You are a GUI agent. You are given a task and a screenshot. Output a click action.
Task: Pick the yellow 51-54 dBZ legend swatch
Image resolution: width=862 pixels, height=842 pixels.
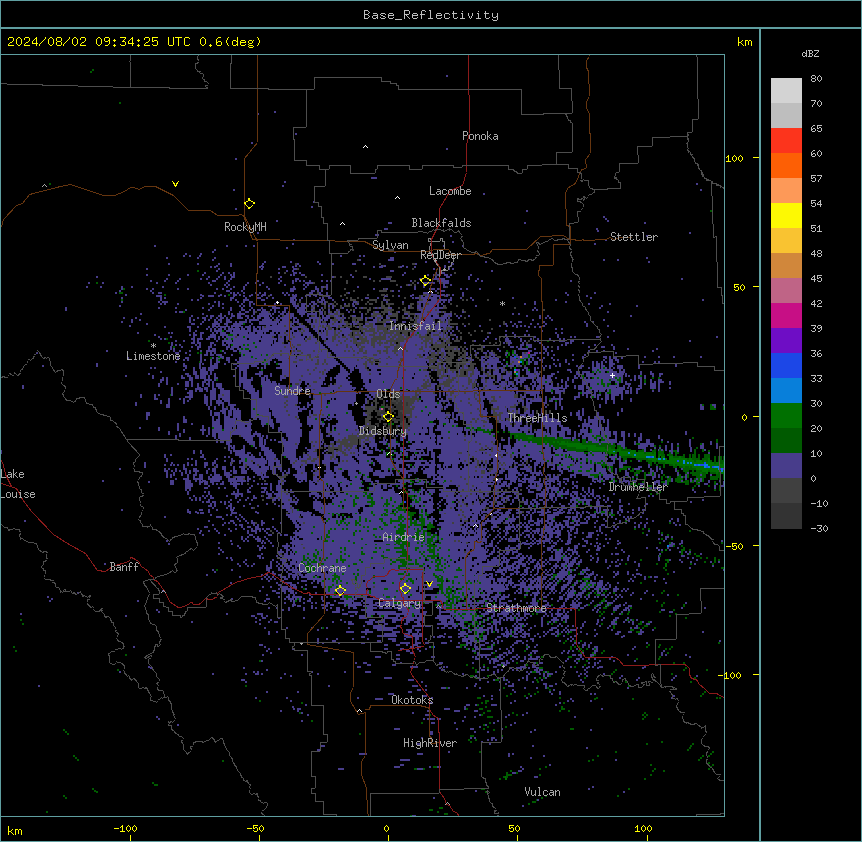(x=786, y=216)
